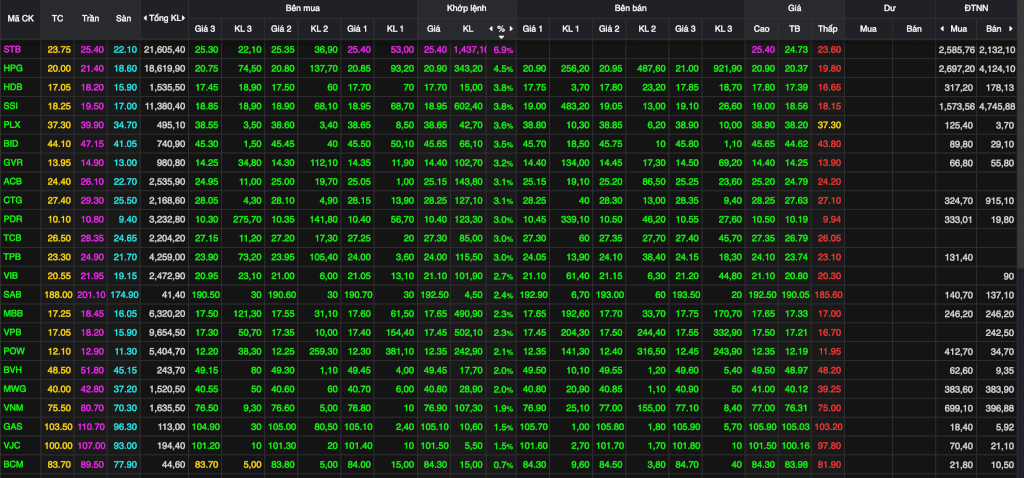Screen dimensions: 1024x478
Task: Sort by the Mã CK column header
Action: [x=20, y=18]
